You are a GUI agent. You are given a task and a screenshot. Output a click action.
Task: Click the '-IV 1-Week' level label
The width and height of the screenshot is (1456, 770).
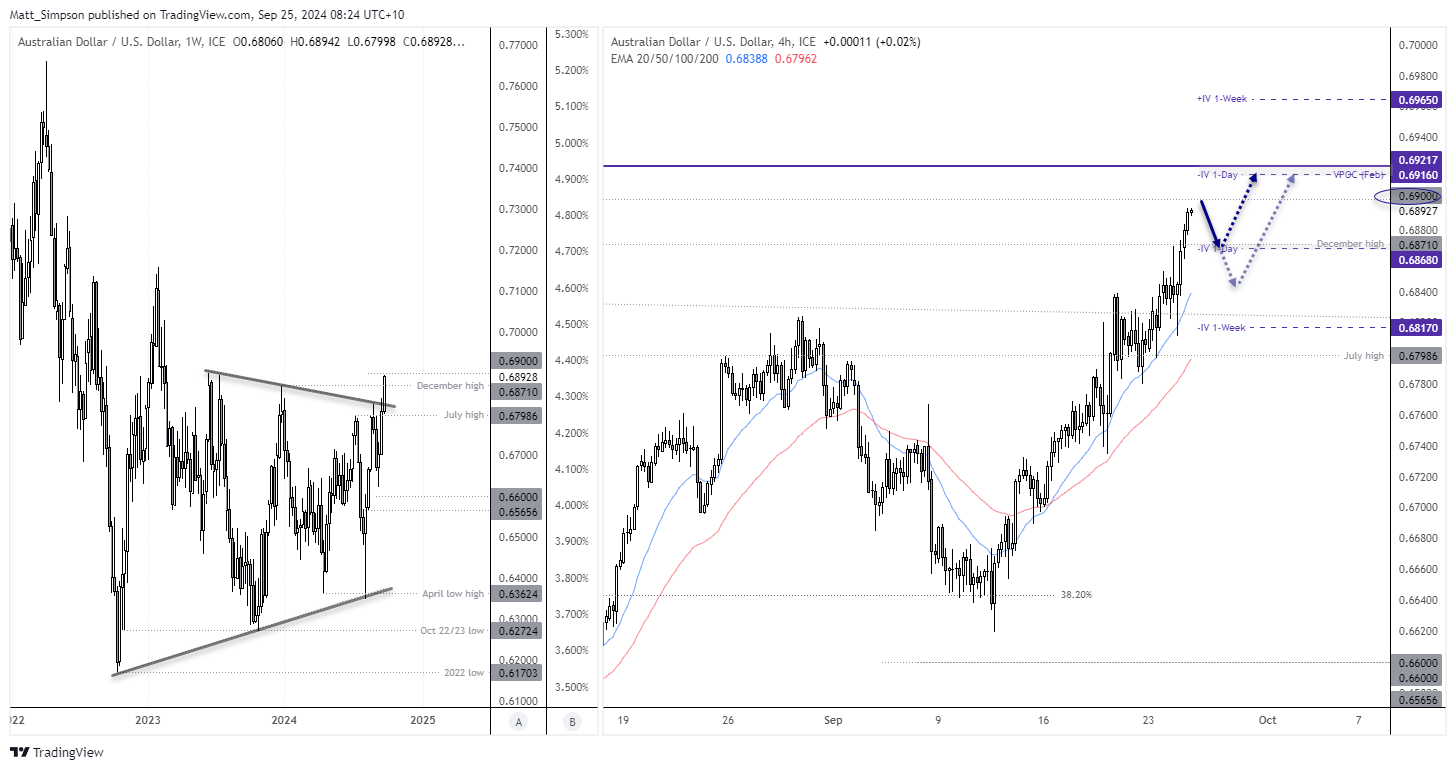1220,327
